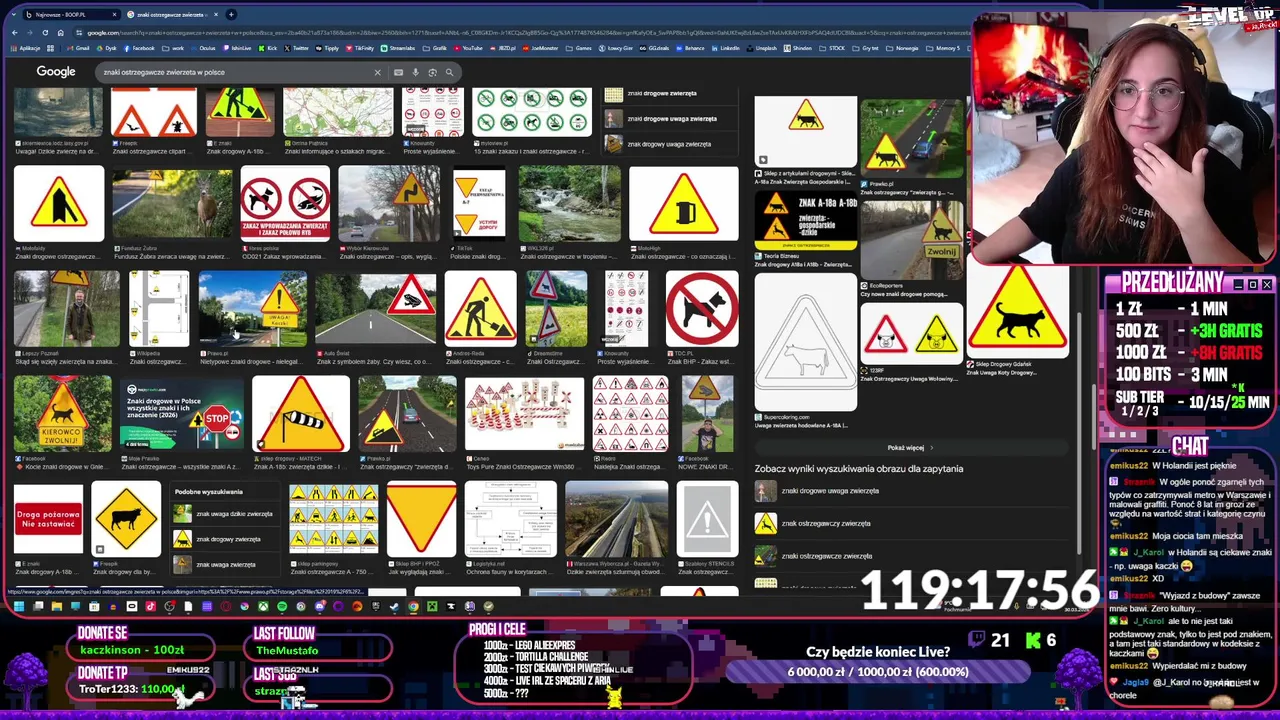Open the yellow diamond cow sign thumbnail
The width and height of the screenshot is (1280, 720).
[x=126, y=520]
